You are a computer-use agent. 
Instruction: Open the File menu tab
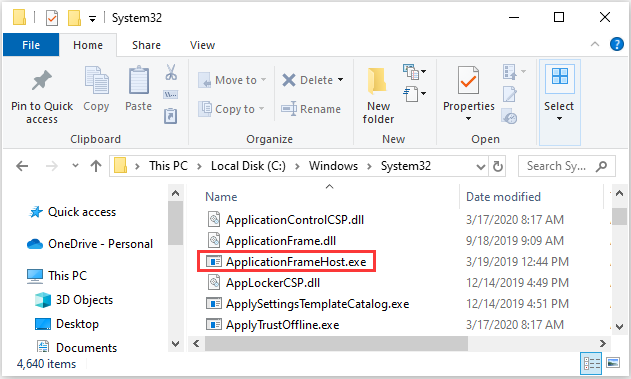point(31,45)
